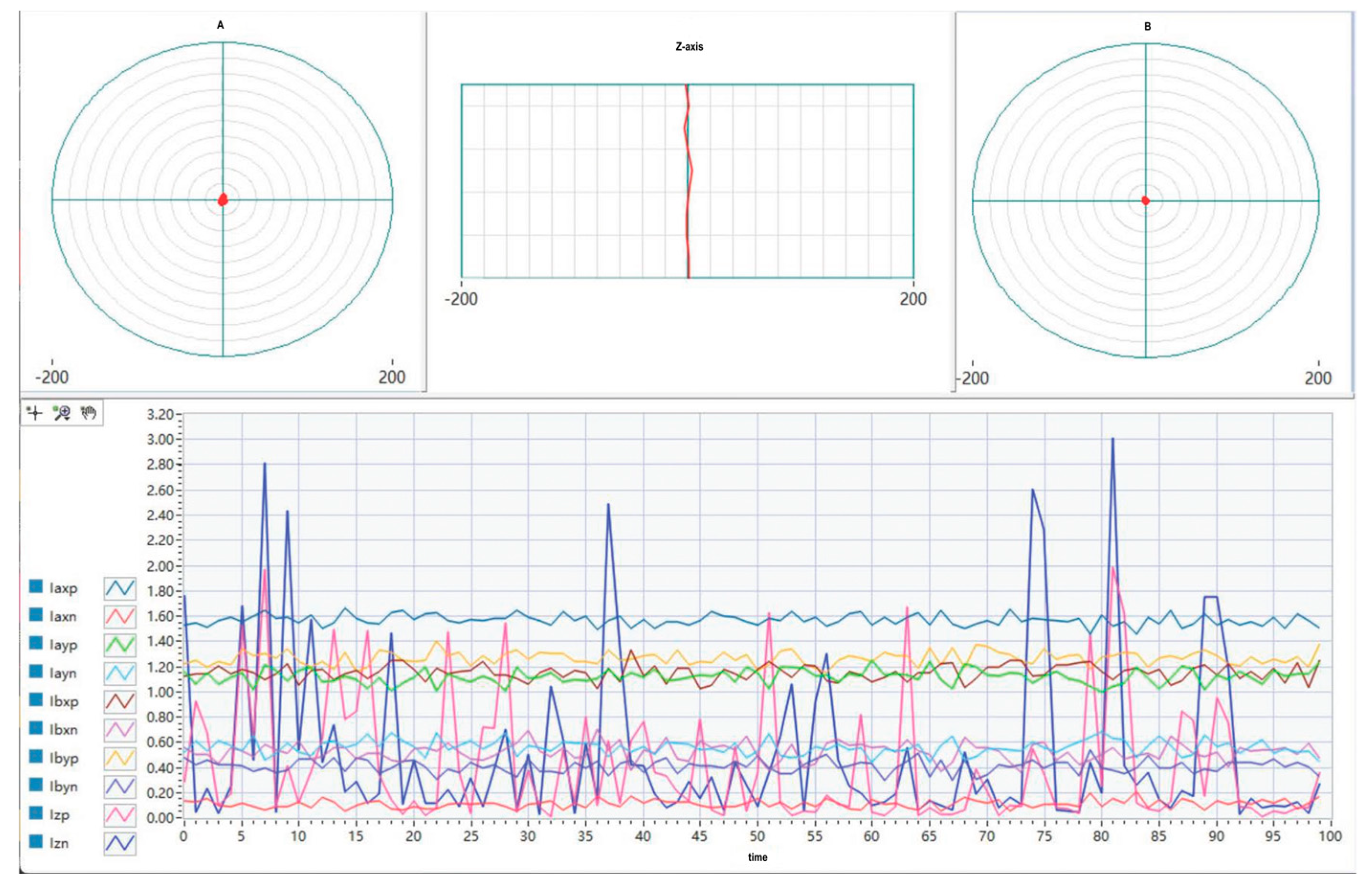Open the Ibyn plot style dropdown

pyautogui.click(x=120, y=787)
